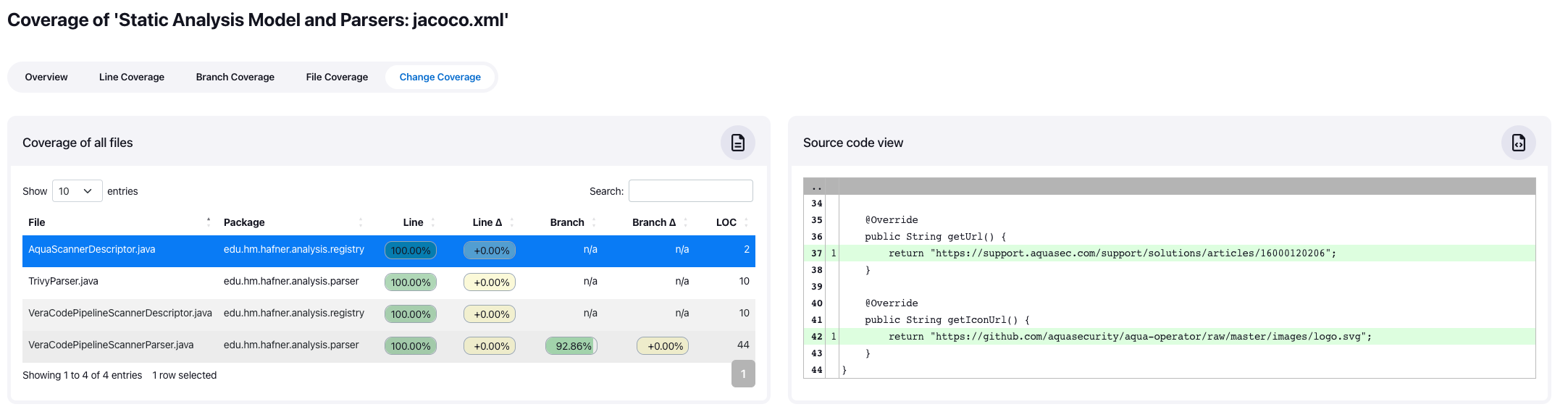The image size is (1568, 412).
Task: Switch to the Overview tab
Action: point(46,77)
